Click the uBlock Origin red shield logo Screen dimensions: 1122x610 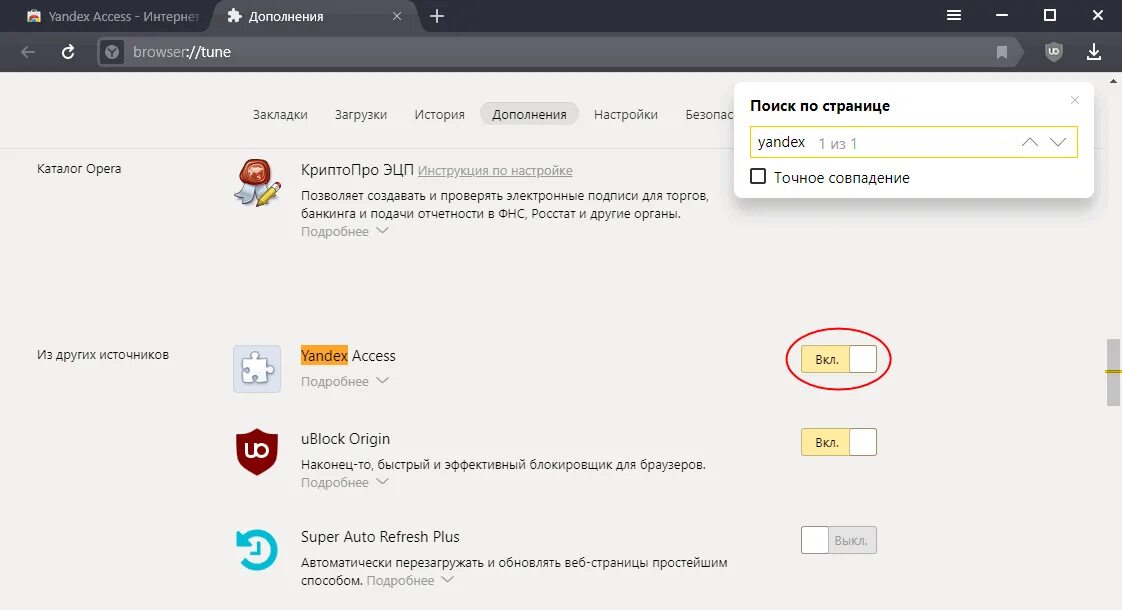(x=257, y=452)
